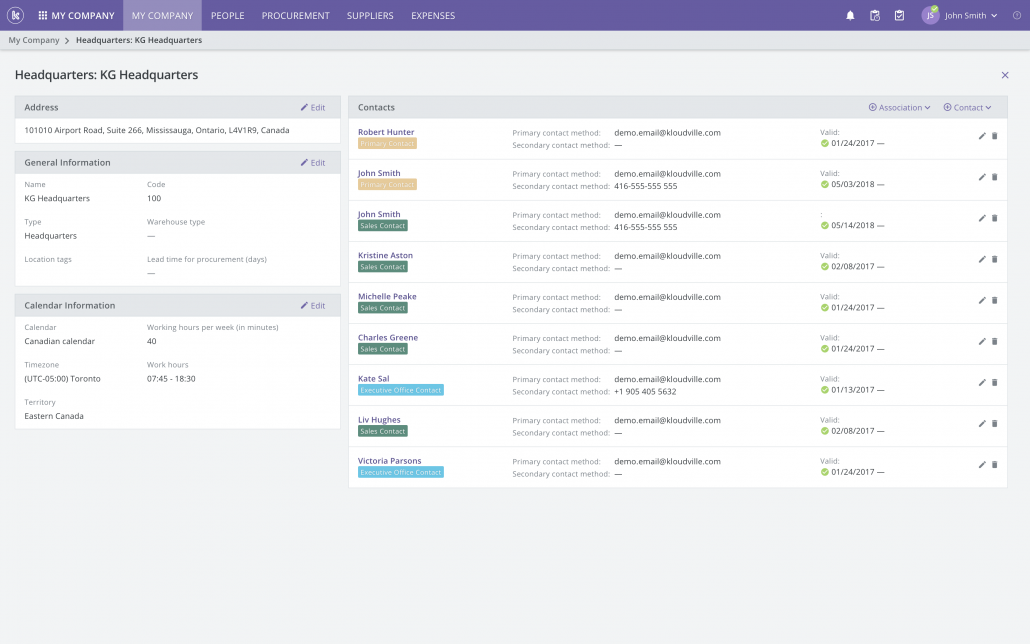Delete Michelle Peake's contact trash icon
Image resolution: width=1030 pixels, height=644 pixels.
995,300
